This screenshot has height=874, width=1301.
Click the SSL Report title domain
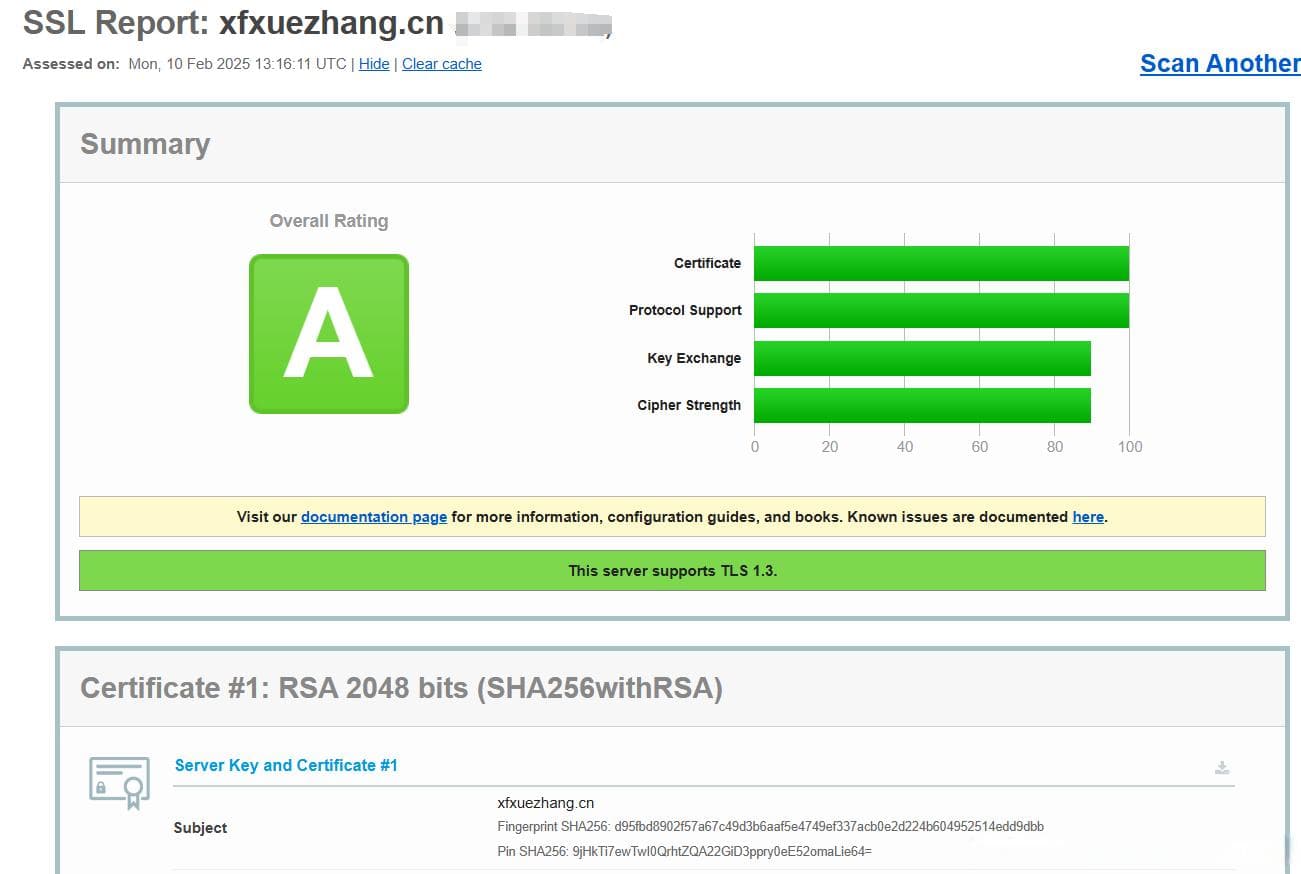(331, 22)
